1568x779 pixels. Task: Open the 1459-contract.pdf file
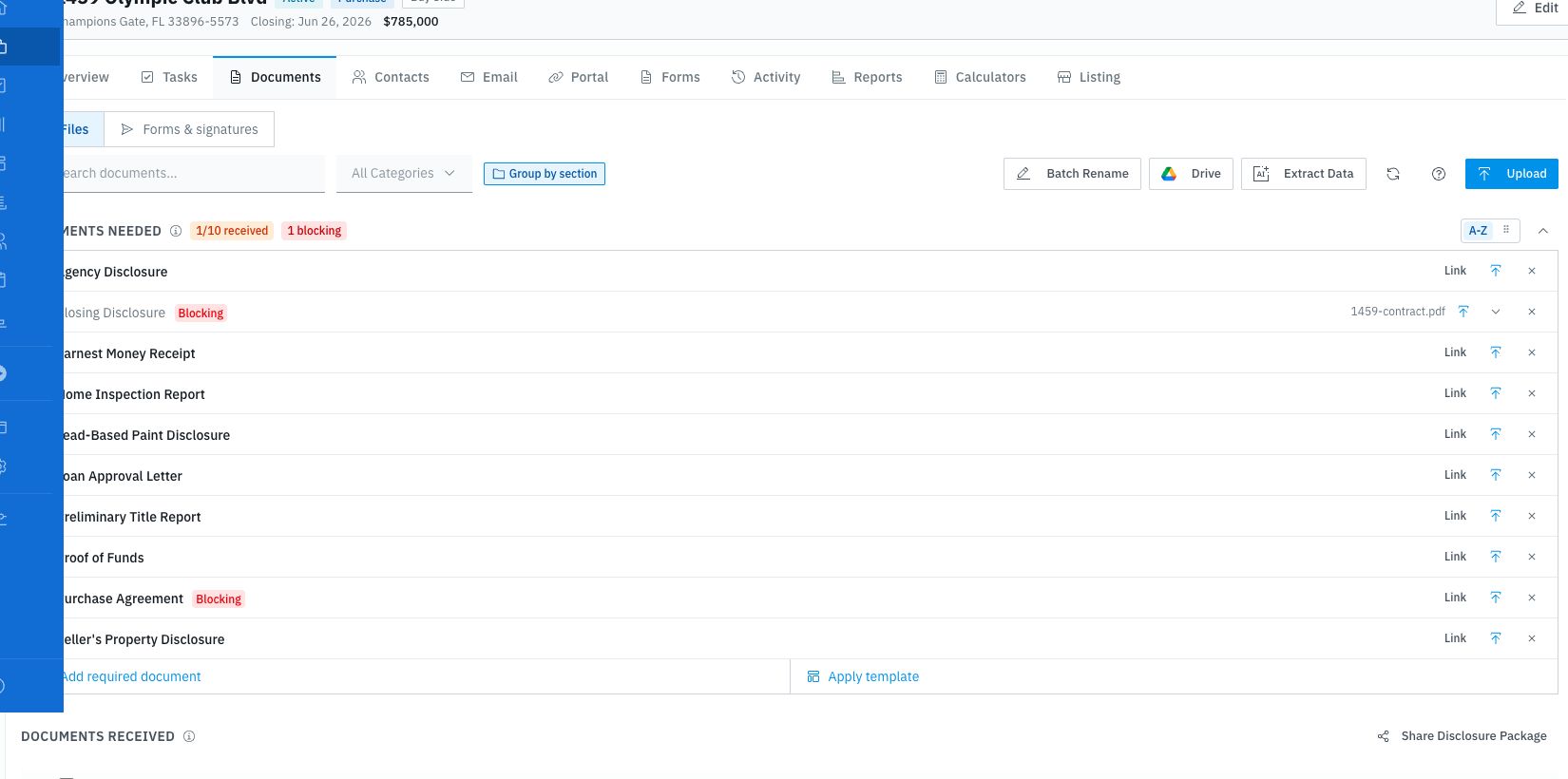coord(1398,312)
